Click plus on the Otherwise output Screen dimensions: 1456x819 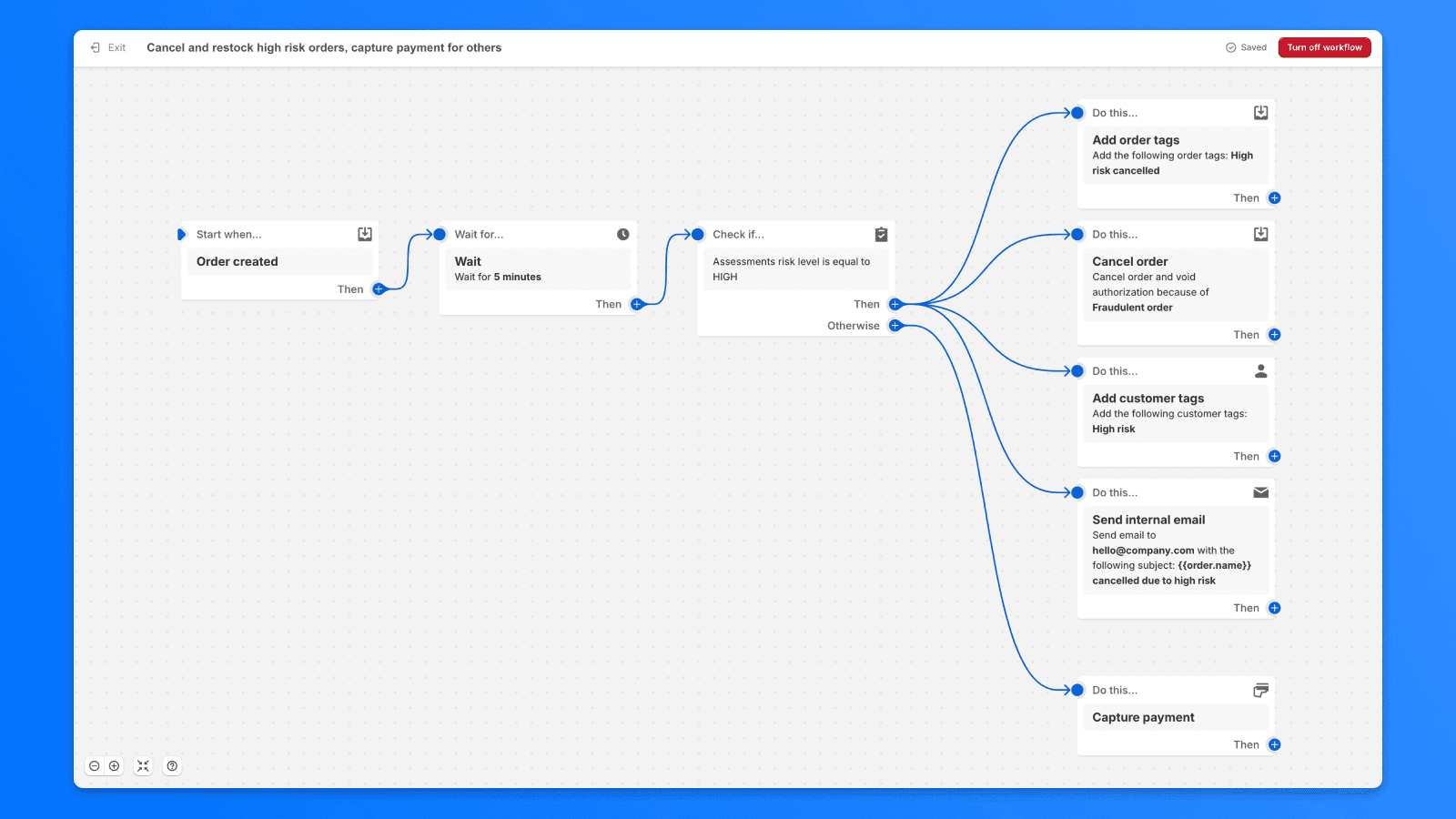[895, 325]
